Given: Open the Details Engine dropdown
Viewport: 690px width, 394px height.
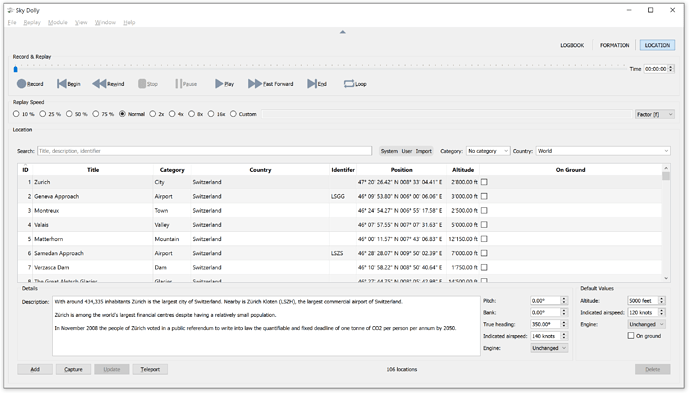Looking at the screenshot, I should pos(549,348).
